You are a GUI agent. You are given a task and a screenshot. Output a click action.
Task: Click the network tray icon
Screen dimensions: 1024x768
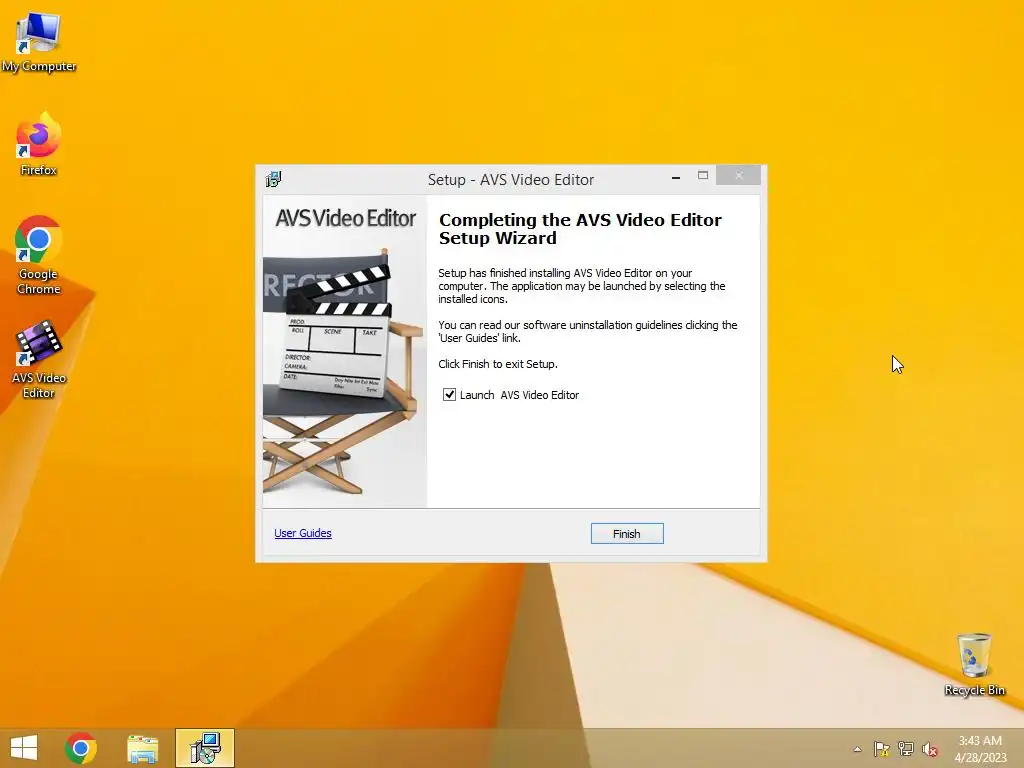point(905,749)
